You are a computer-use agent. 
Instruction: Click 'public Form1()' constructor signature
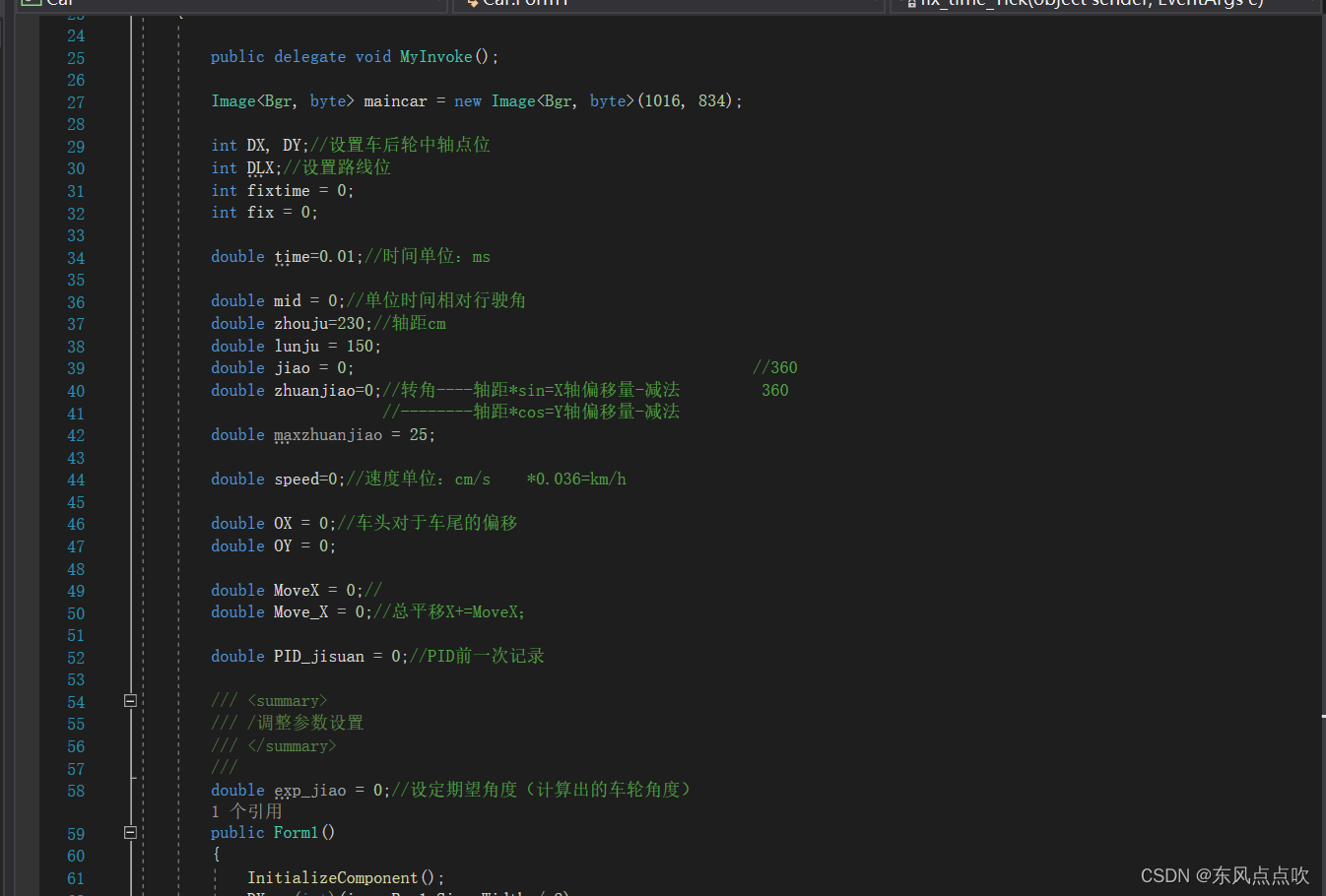click(x=273, y=833)
